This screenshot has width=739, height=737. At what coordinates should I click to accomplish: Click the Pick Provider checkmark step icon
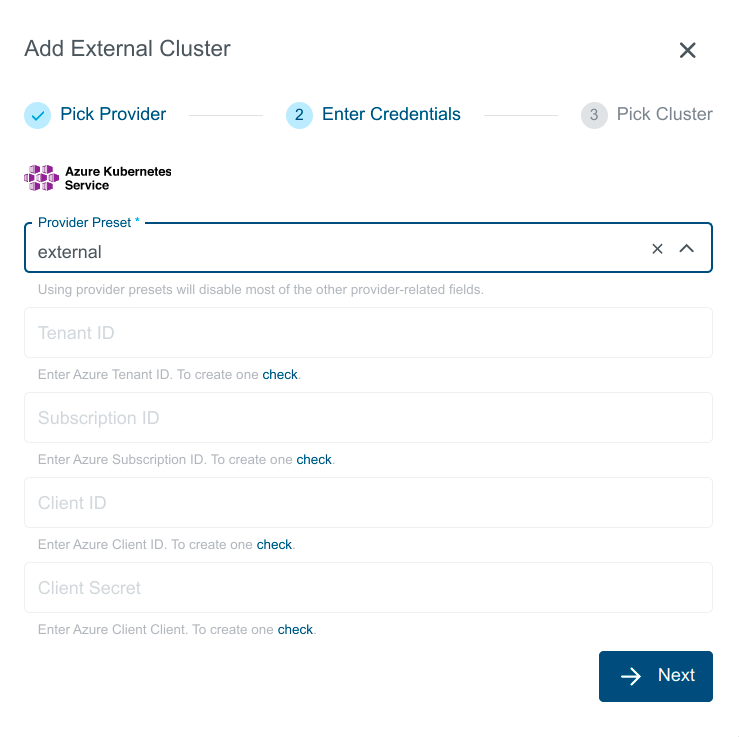pos(37,115)
